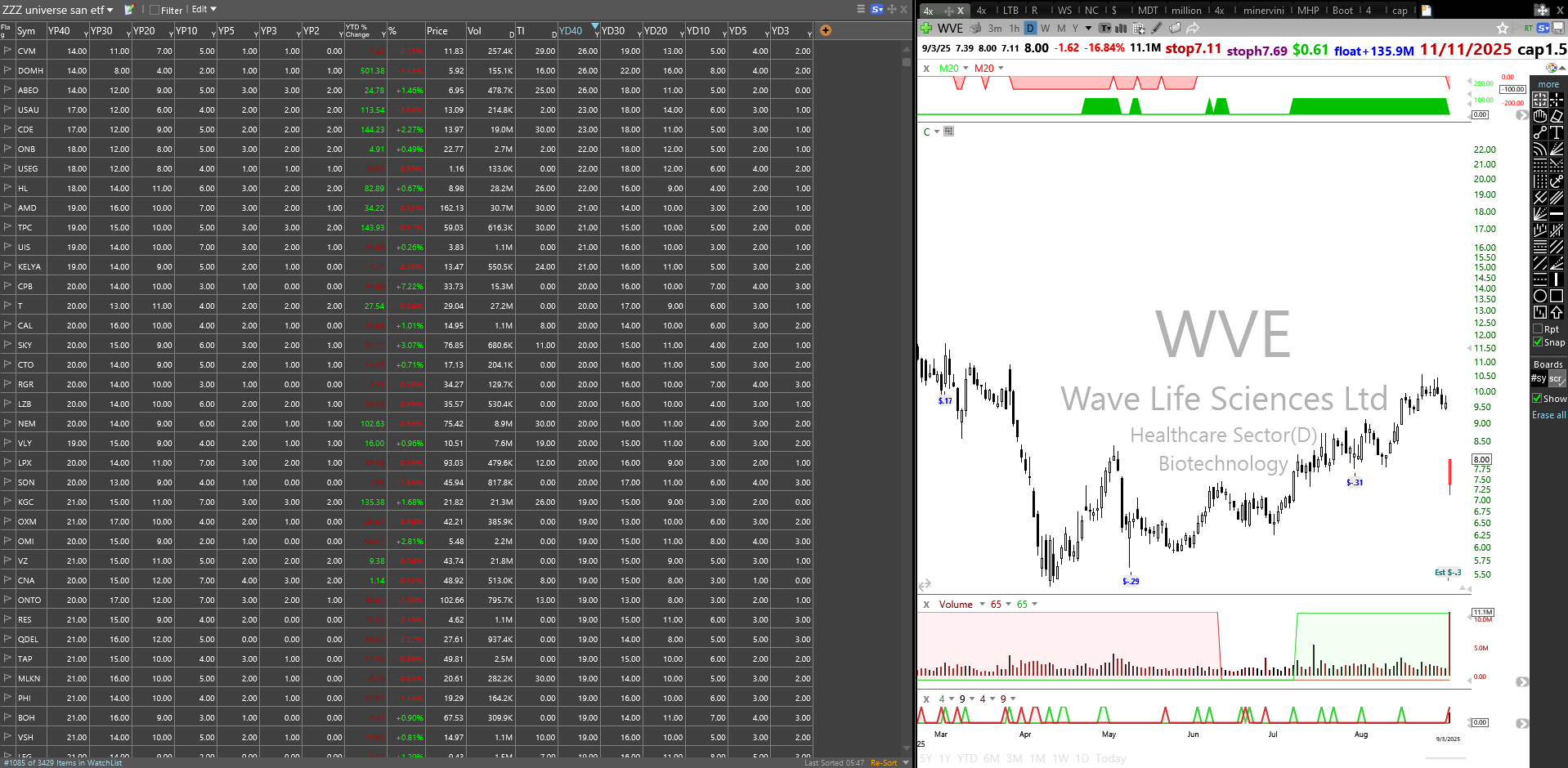Switch to the minervini layout tab
The width and height of the screenshot is (1568, 768).
1263,11
